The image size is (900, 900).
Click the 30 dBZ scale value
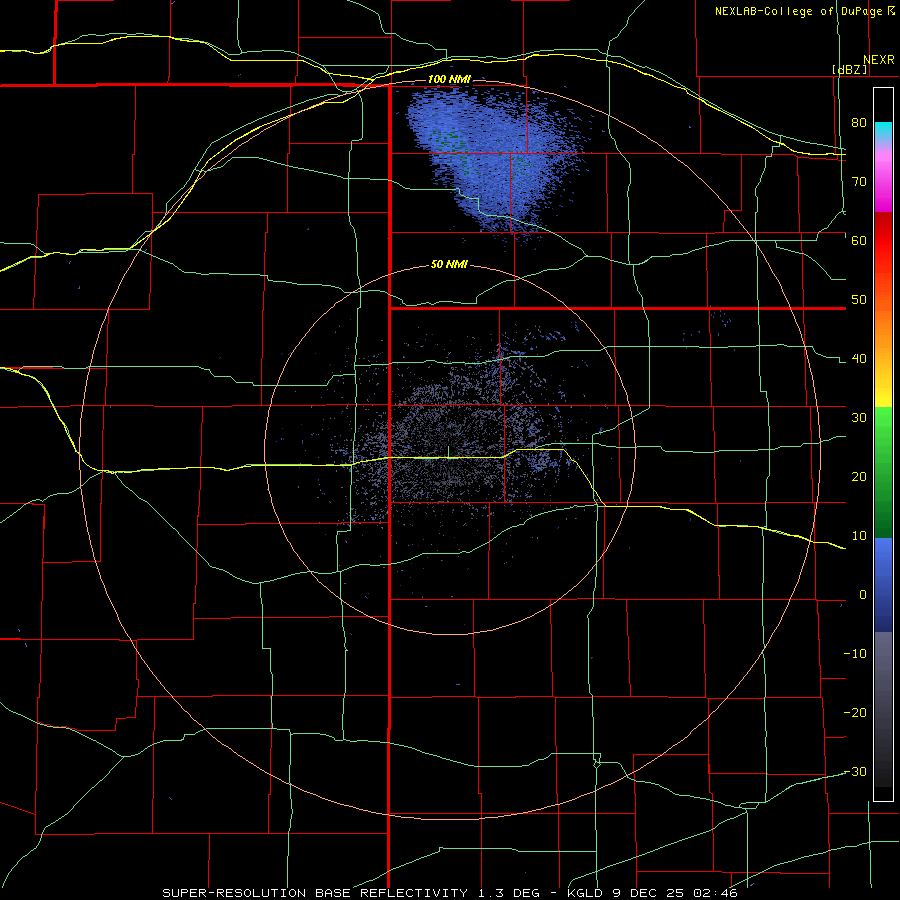[859, 418]
